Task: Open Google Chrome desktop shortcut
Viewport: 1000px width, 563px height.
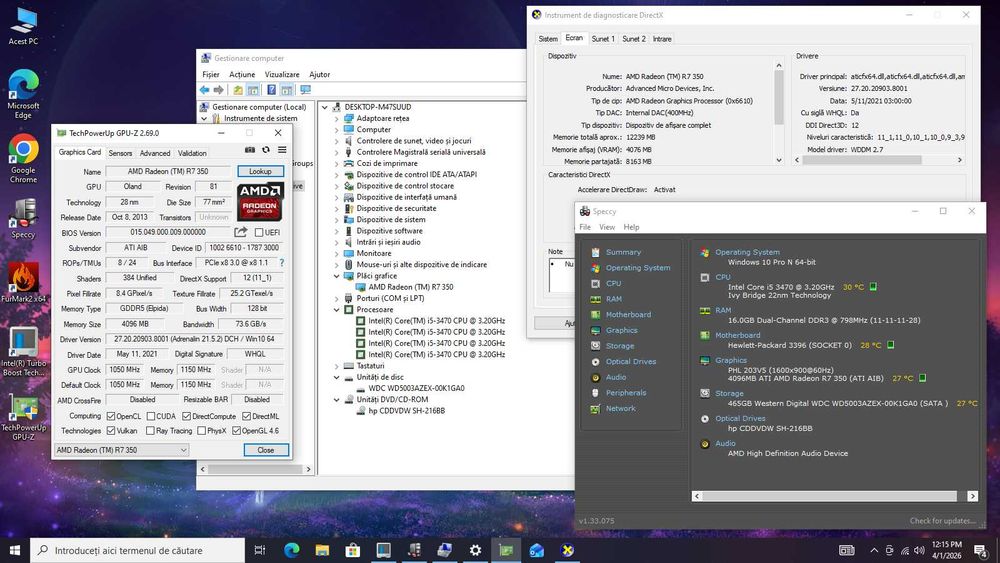Action: [24, 159]
